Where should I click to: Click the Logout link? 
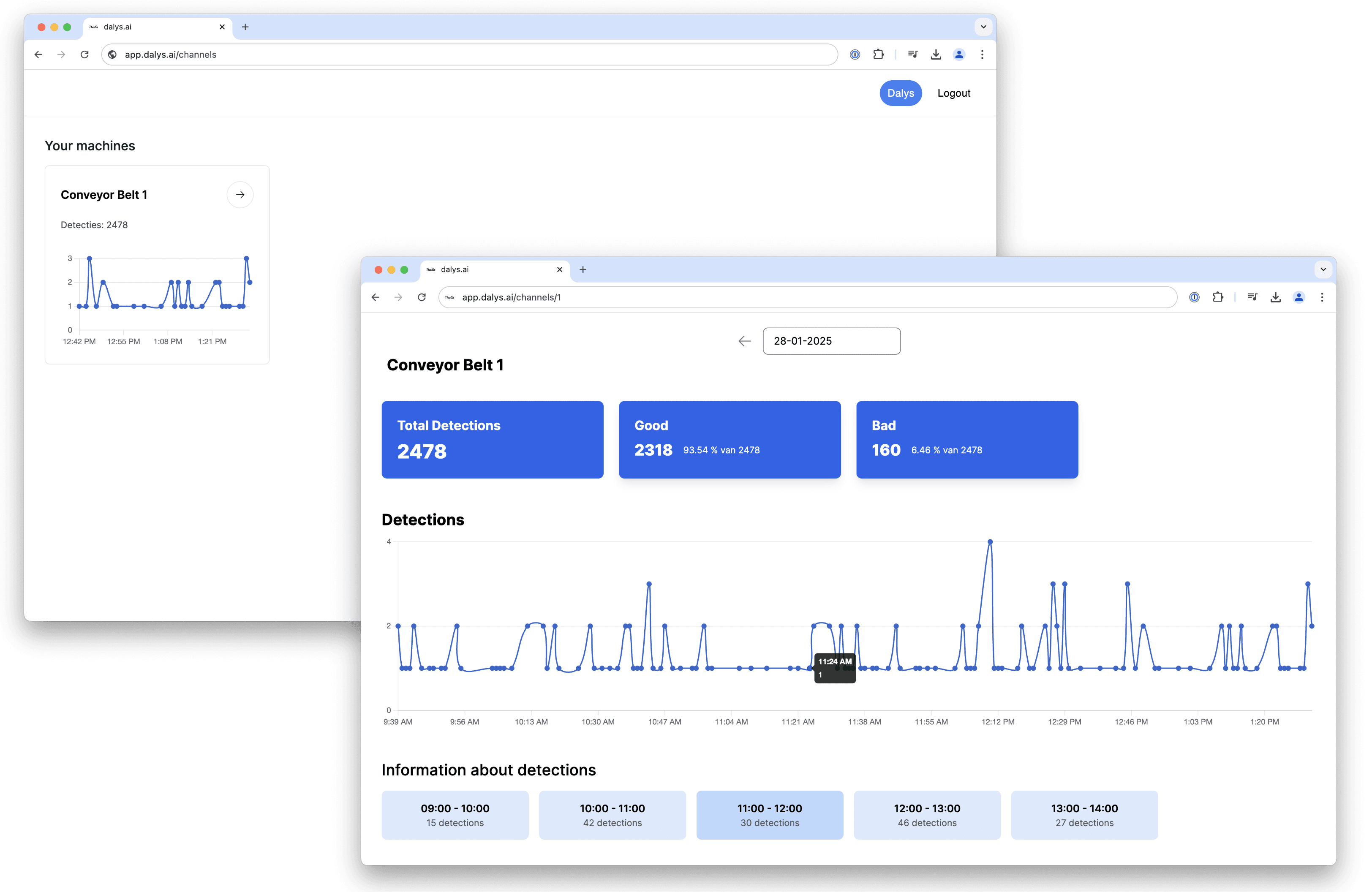[953, 93]
